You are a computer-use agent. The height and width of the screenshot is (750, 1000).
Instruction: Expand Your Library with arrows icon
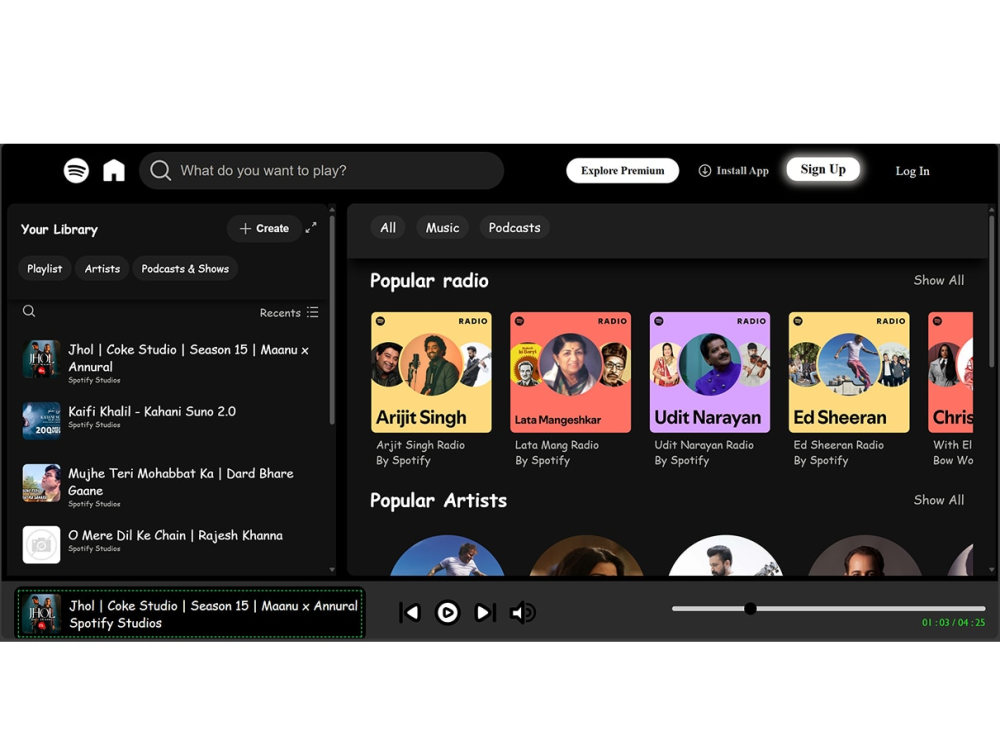[x=311, y=228]
